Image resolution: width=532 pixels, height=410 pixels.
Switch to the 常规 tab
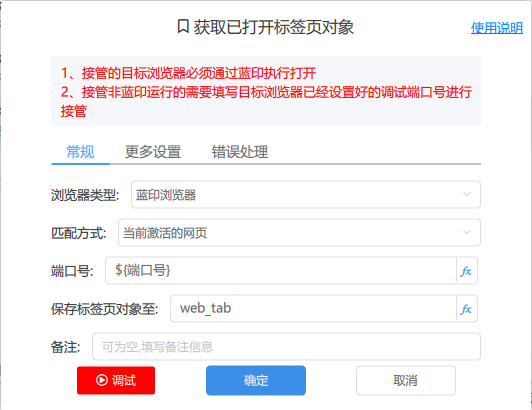[80, 152]
